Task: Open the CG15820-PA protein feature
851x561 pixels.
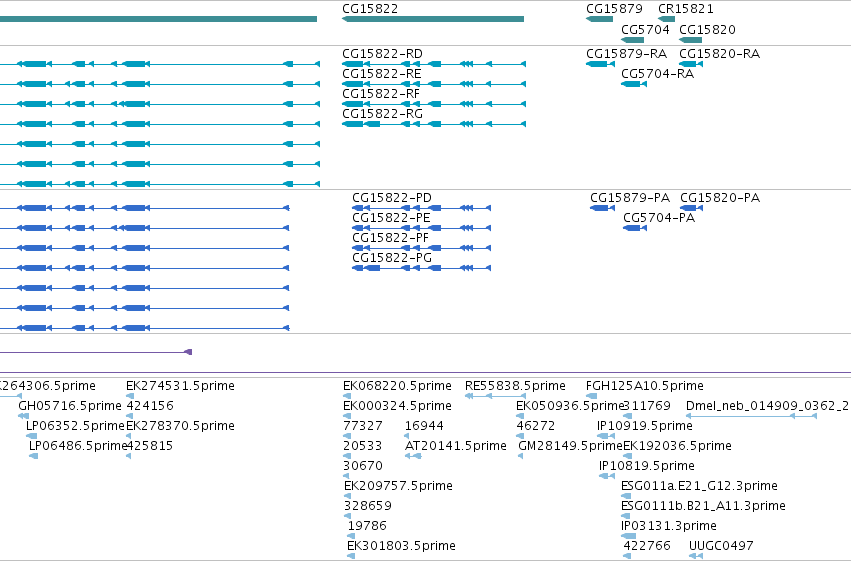Action: 691,208
